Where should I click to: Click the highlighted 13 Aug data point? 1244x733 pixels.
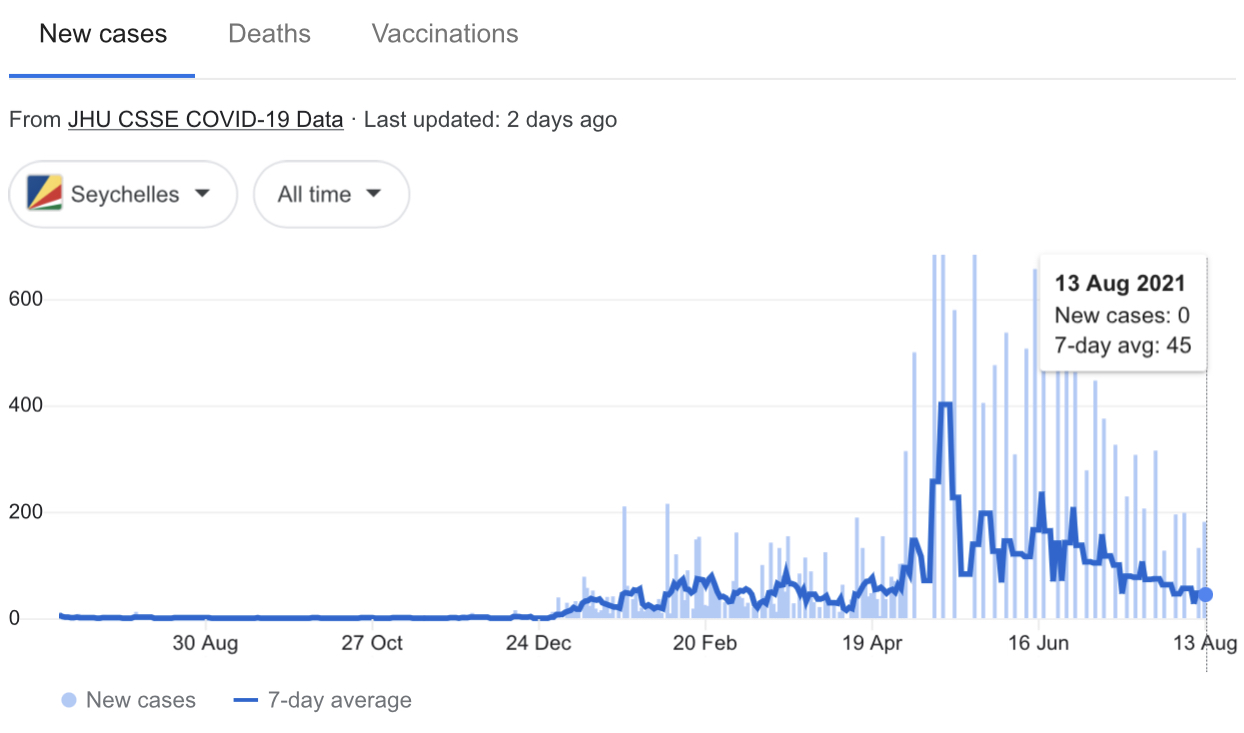[x=1206, y=595]
